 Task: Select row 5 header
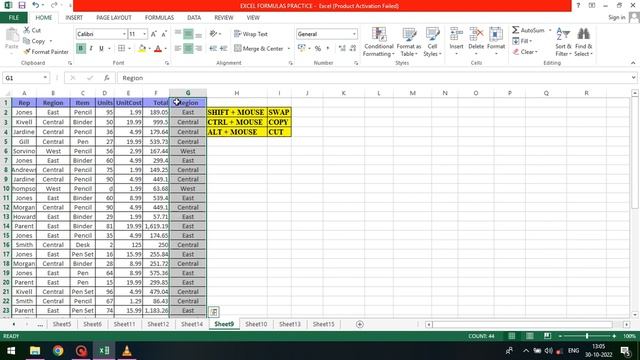pos(6,142)
